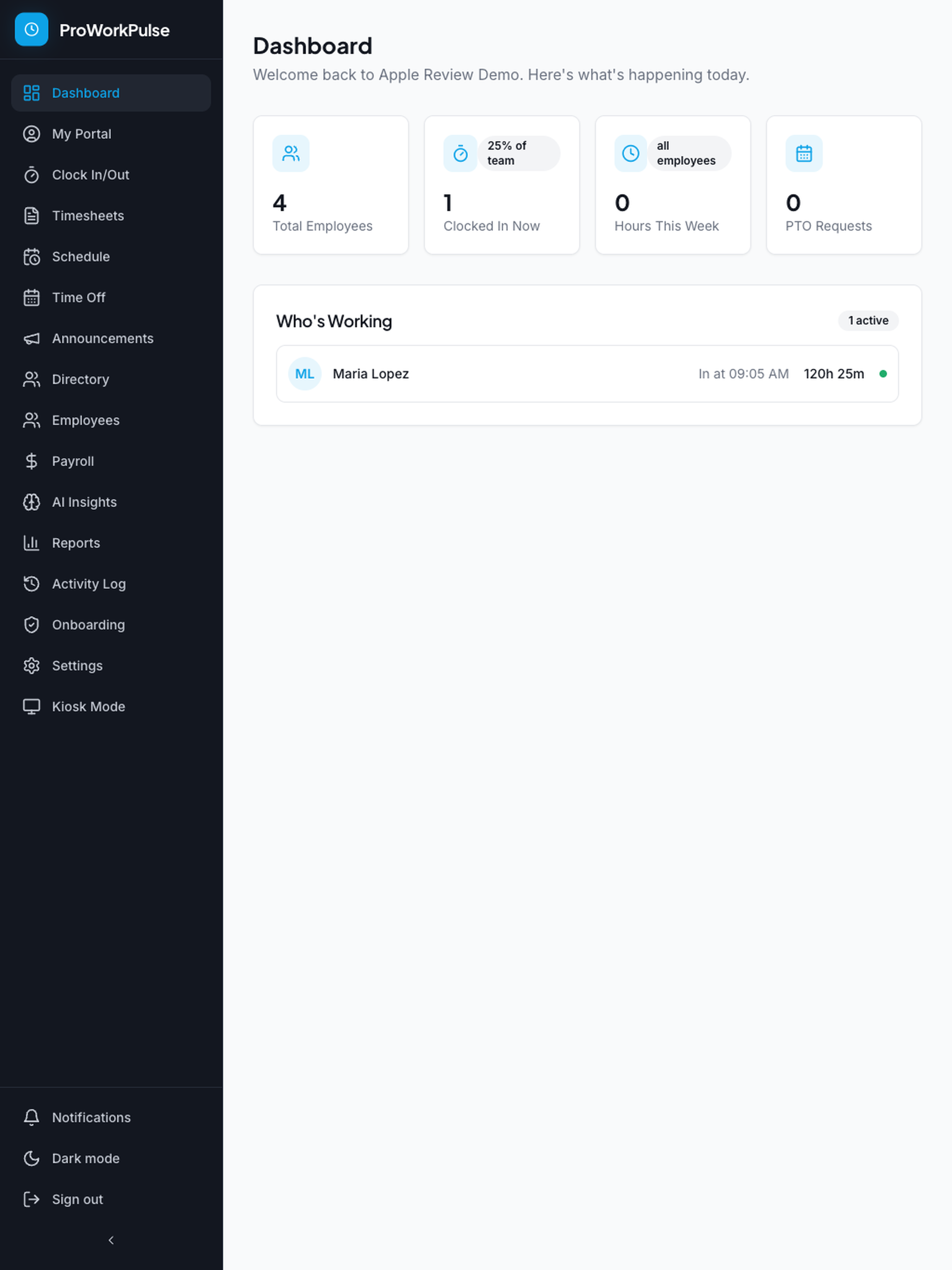Collapse the sidebar with the chevron arrow
952x1270 pixels.
112,1240
